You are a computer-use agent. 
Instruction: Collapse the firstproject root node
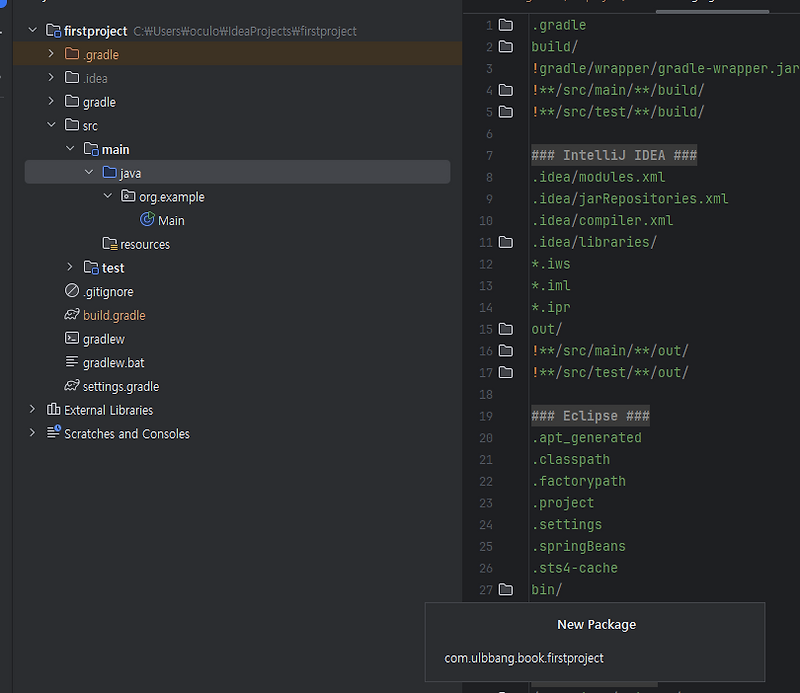tap(33, 31)
